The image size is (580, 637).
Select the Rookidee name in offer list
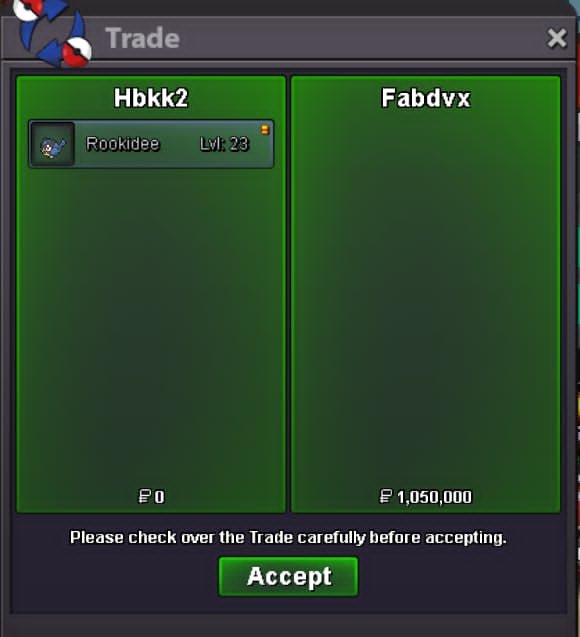tap(123, 144)
